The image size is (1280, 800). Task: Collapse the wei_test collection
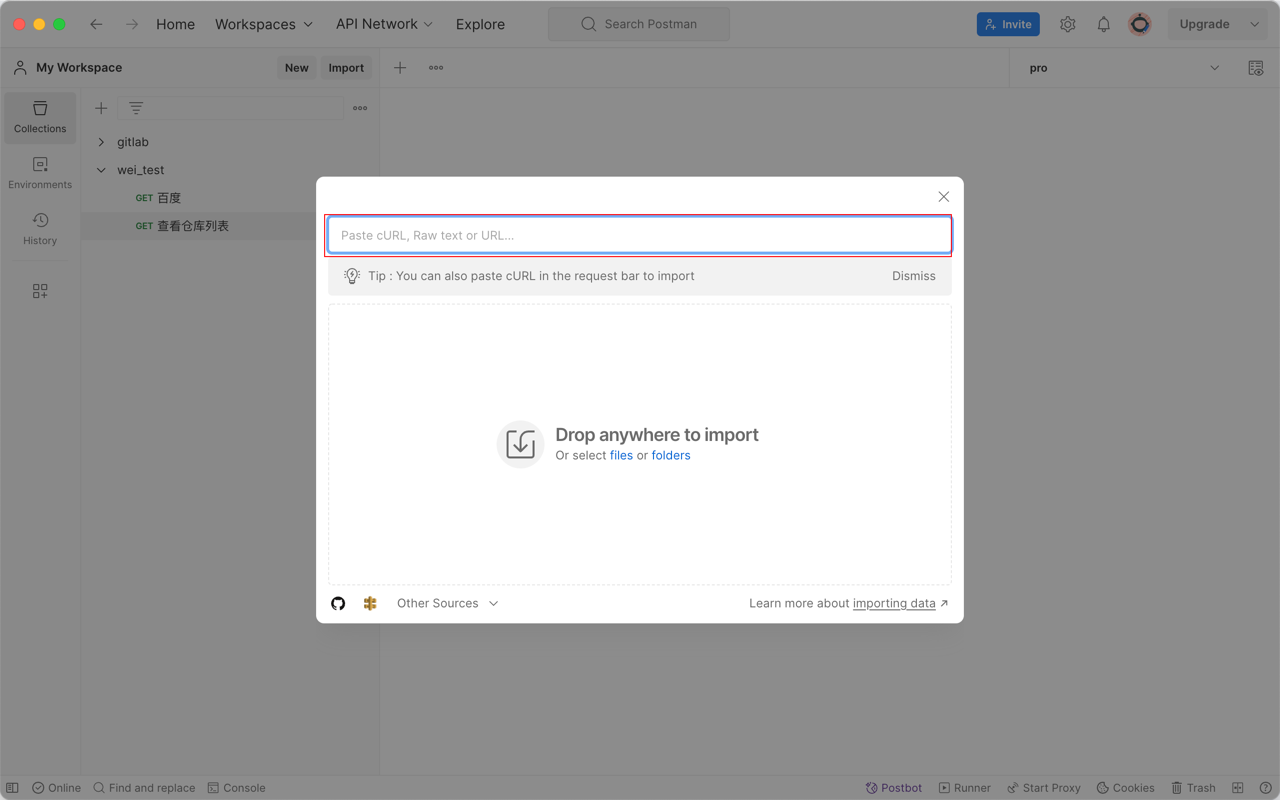101,170
